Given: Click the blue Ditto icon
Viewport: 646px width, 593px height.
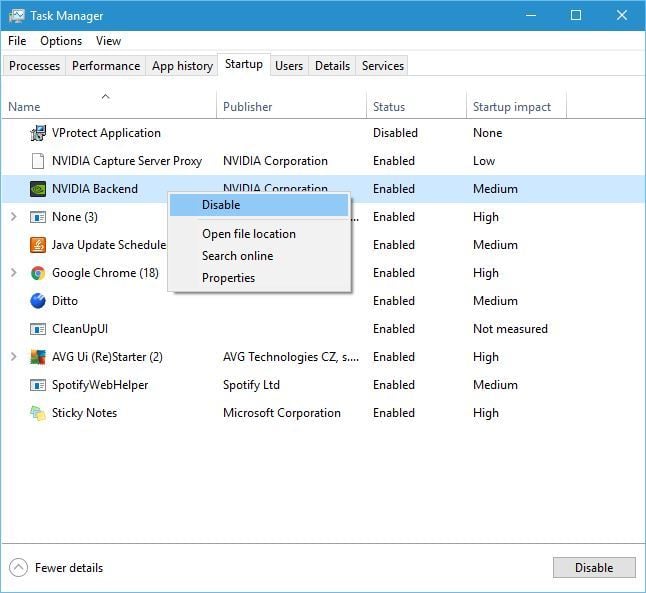Looking at the screenshot, I should tap(38, 301).
